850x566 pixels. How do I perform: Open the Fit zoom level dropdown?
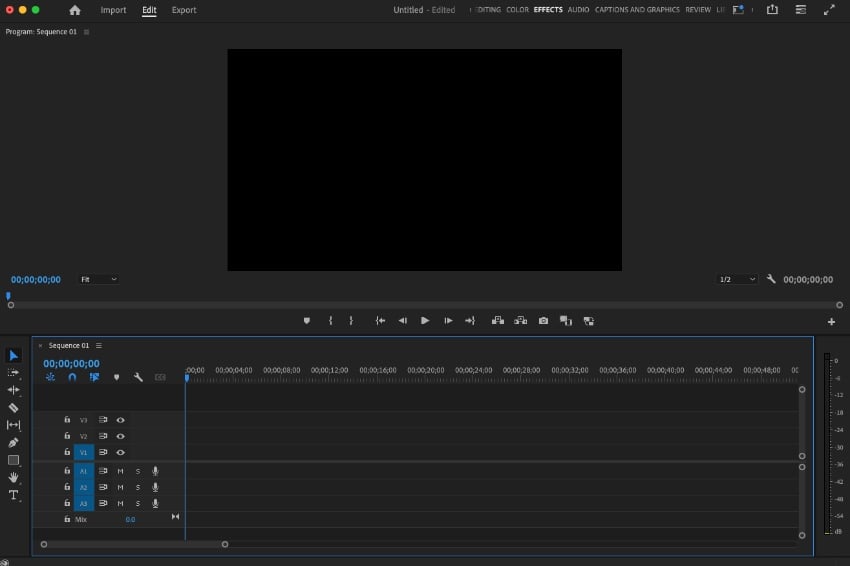tap(99, 280)
